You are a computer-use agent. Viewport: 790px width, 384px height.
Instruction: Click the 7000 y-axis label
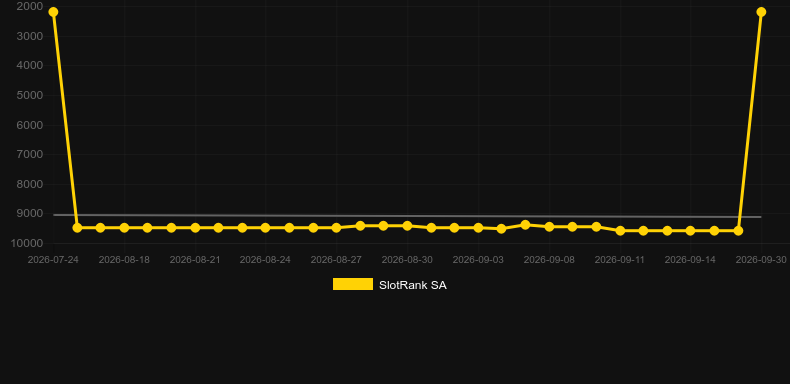[x=30, y=154]
